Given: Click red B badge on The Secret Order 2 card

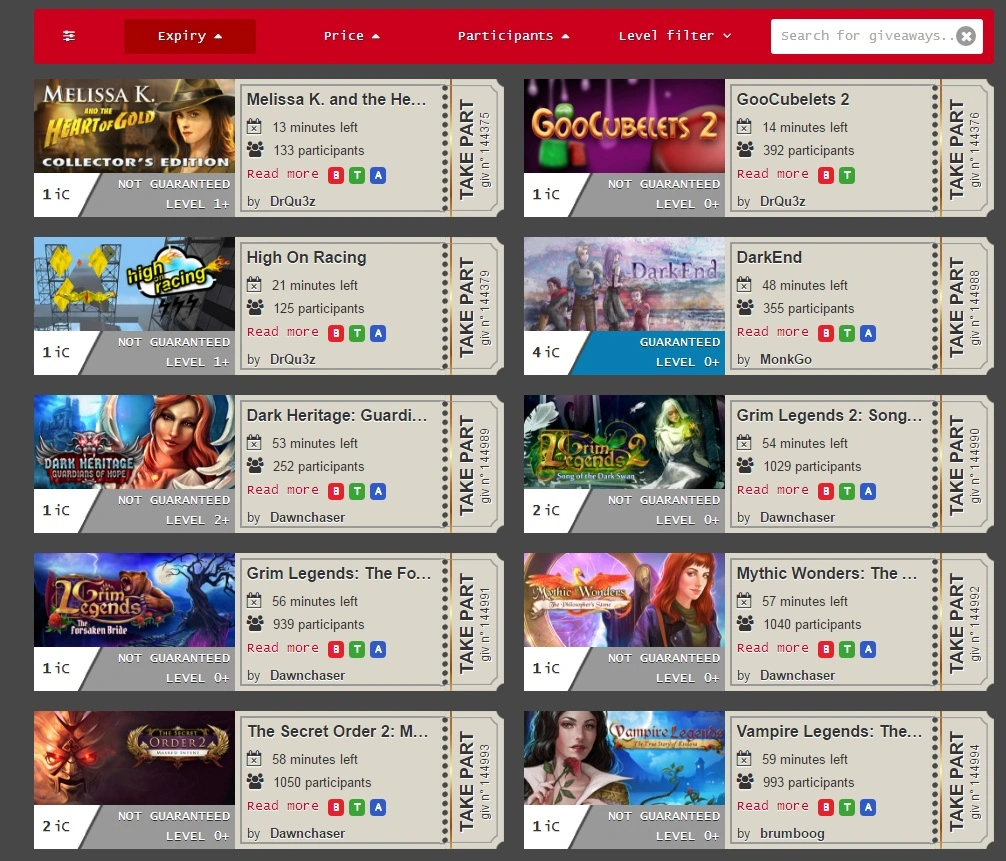Looking at the screenshot, I should tap(336, 806).
